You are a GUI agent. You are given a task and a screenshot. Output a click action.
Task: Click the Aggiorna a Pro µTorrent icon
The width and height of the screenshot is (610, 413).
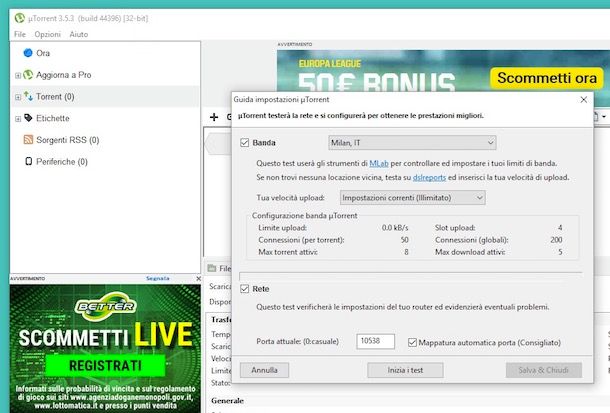[28, 74]
